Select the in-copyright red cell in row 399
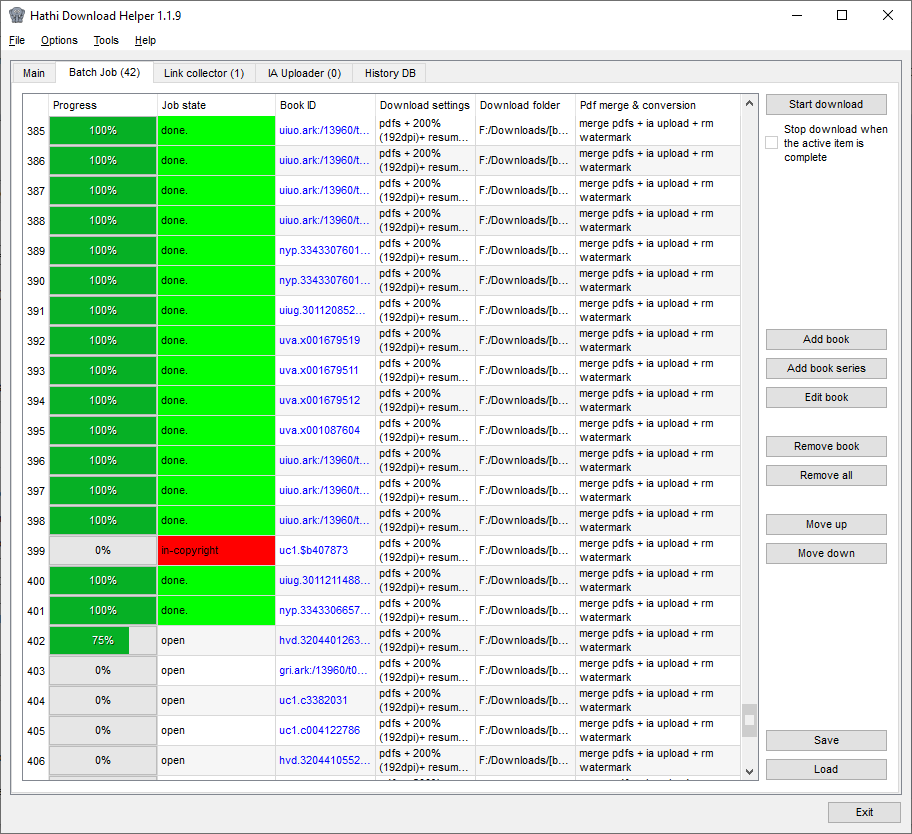The width and height of the screenshot is (912, 834). coord(216,550)
